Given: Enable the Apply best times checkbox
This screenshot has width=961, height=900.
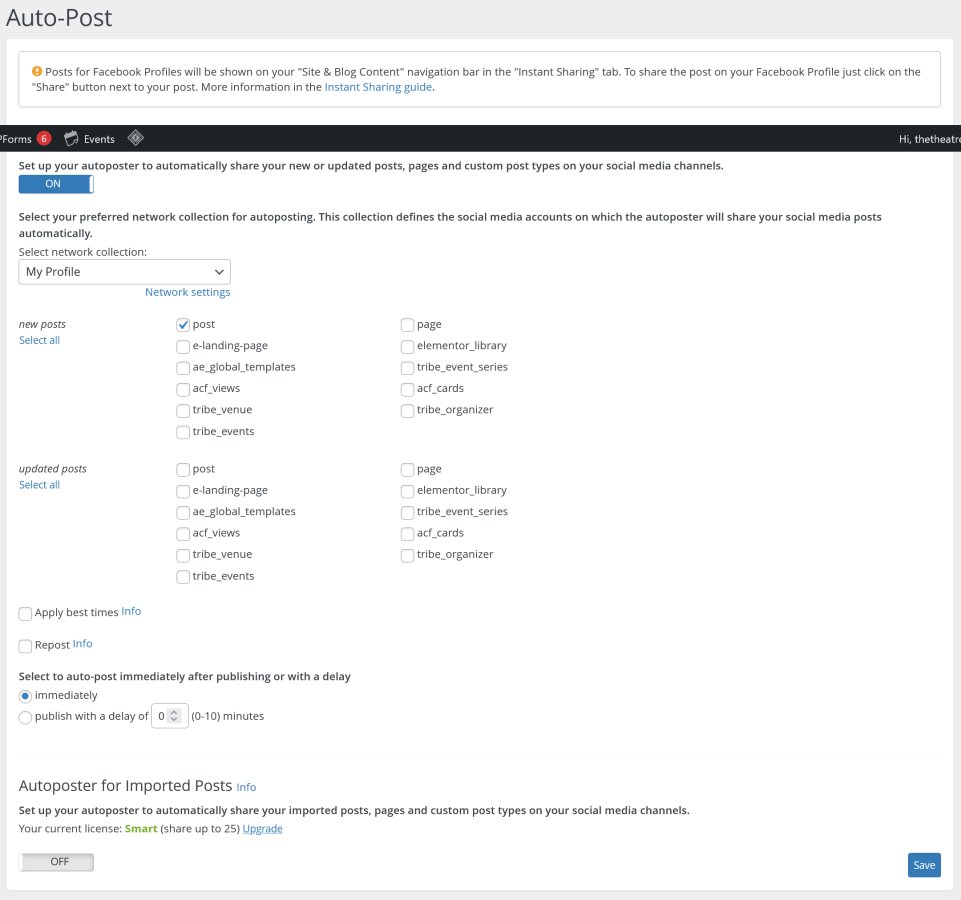Looking at the screenshot, I should (25, 613).
